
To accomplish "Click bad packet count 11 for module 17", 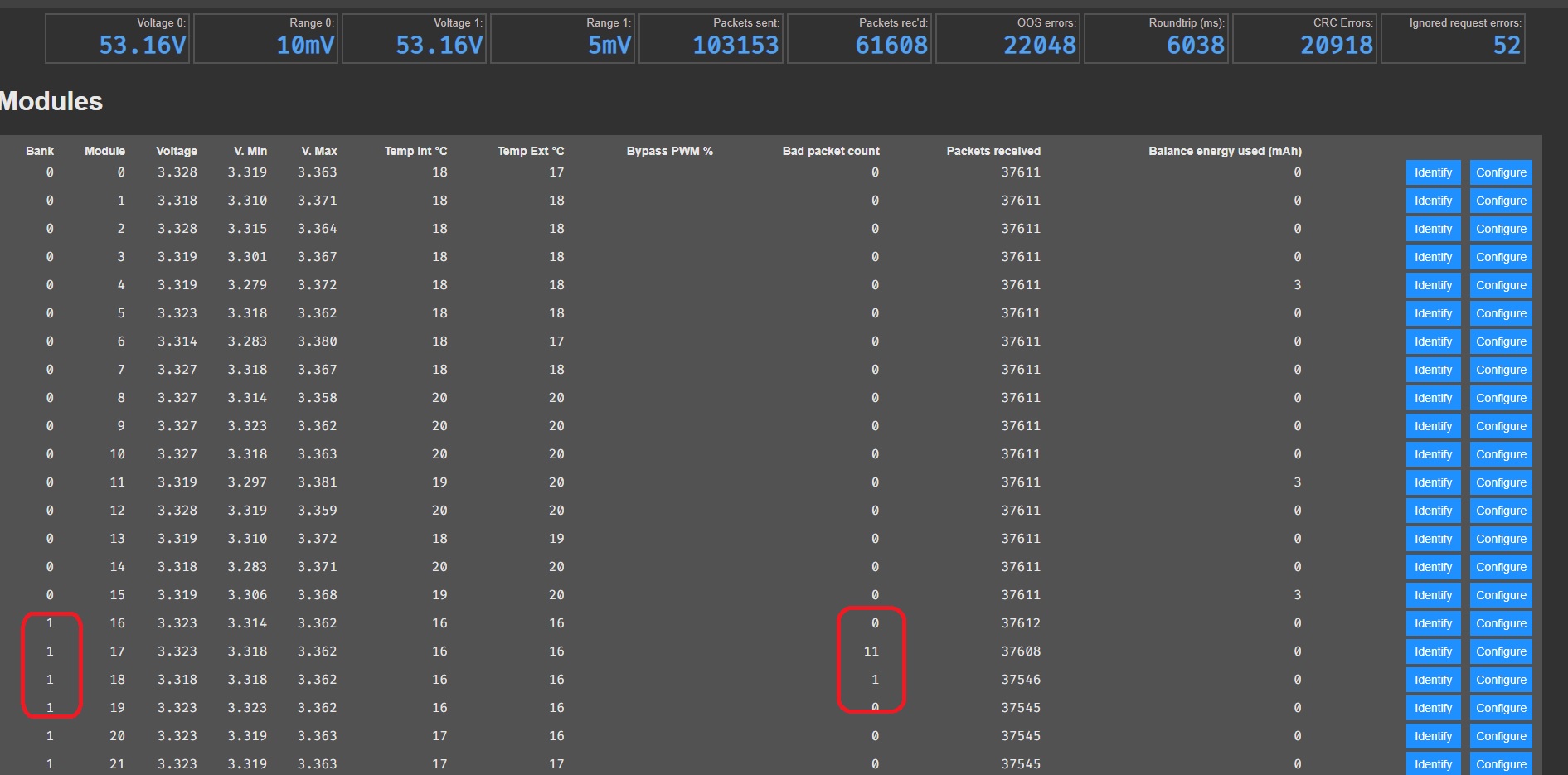I will [x=871, y=651].
